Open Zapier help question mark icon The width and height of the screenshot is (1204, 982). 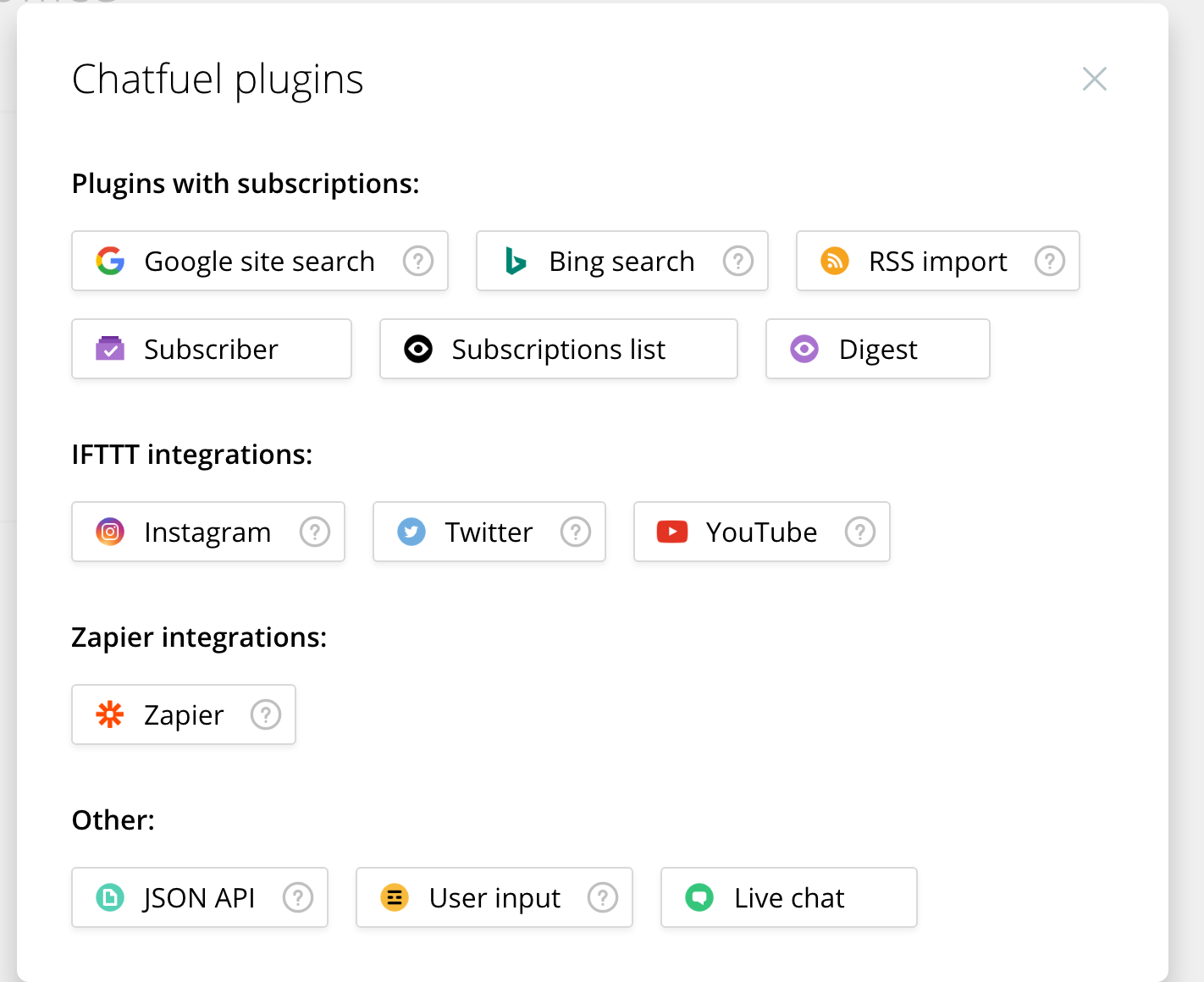(265, 714)
